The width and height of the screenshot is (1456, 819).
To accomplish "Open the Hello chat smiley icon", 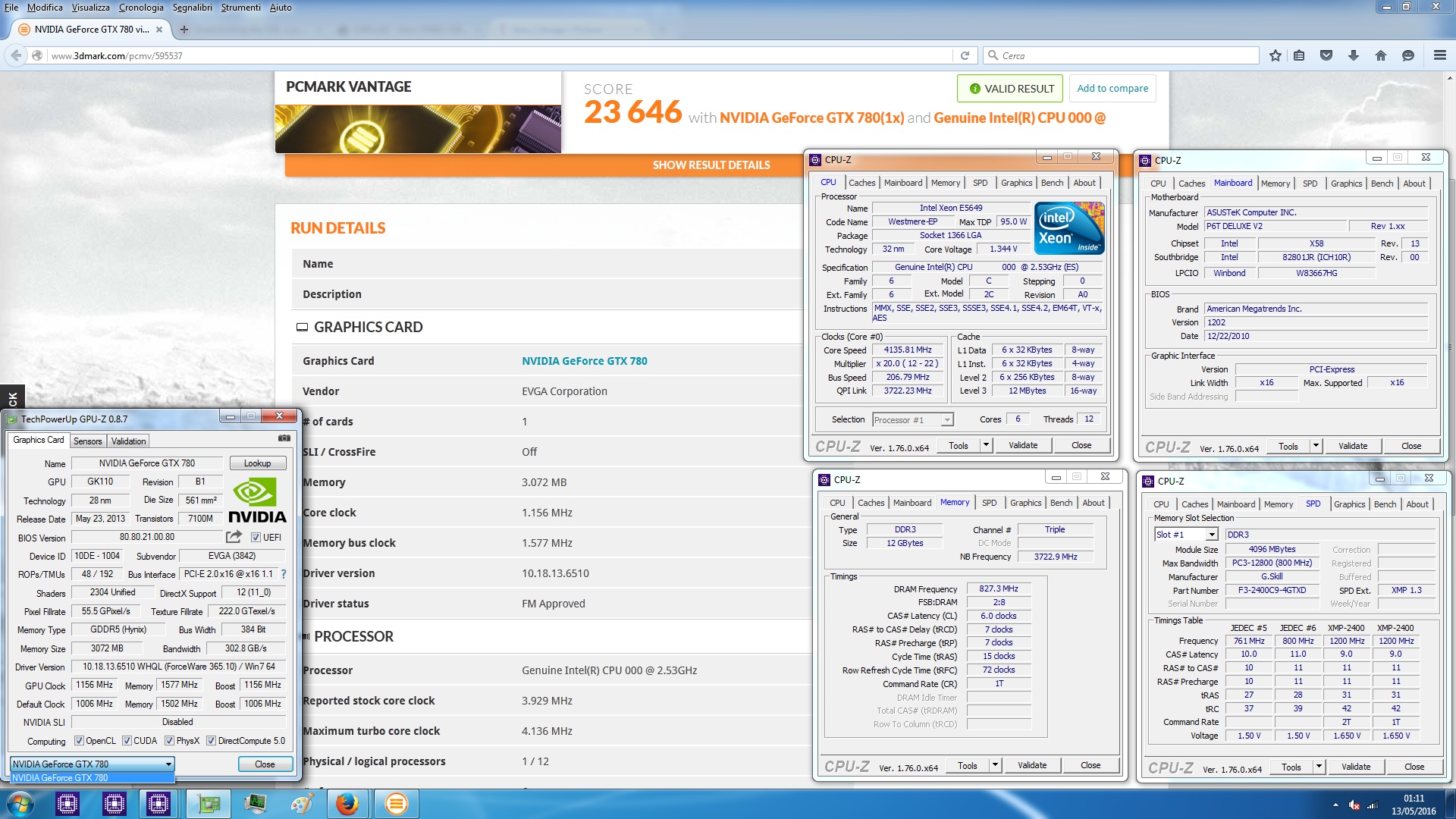I will click(x=1408, y=55).
